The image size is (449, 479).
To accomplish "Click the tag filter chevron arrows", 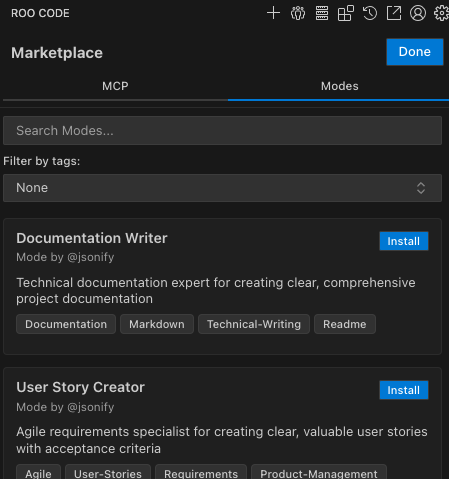I will tap(421, 188).
